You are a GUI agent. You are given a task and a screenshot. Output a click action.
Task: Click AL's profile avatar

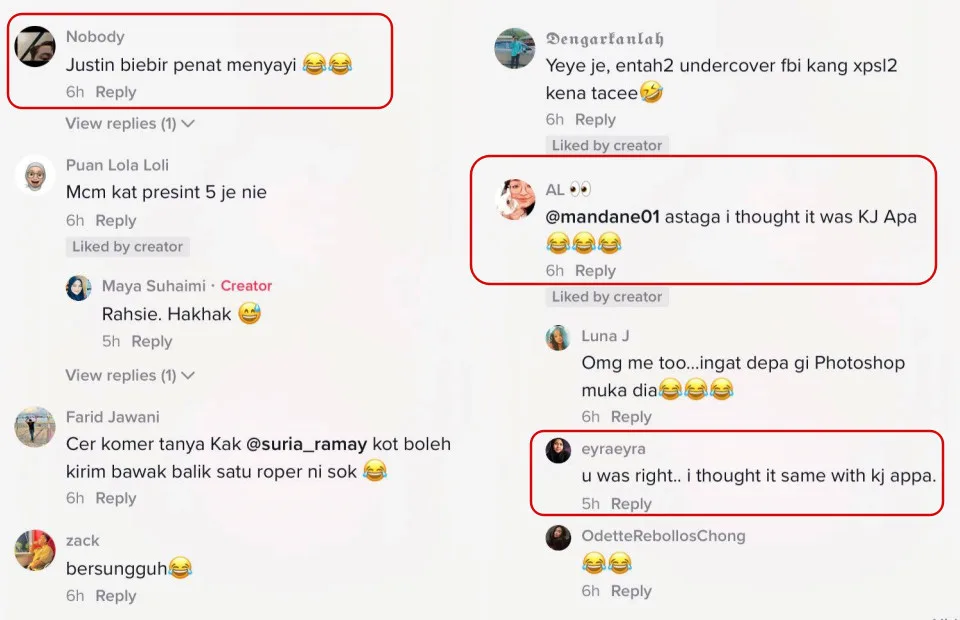(515, 199)
